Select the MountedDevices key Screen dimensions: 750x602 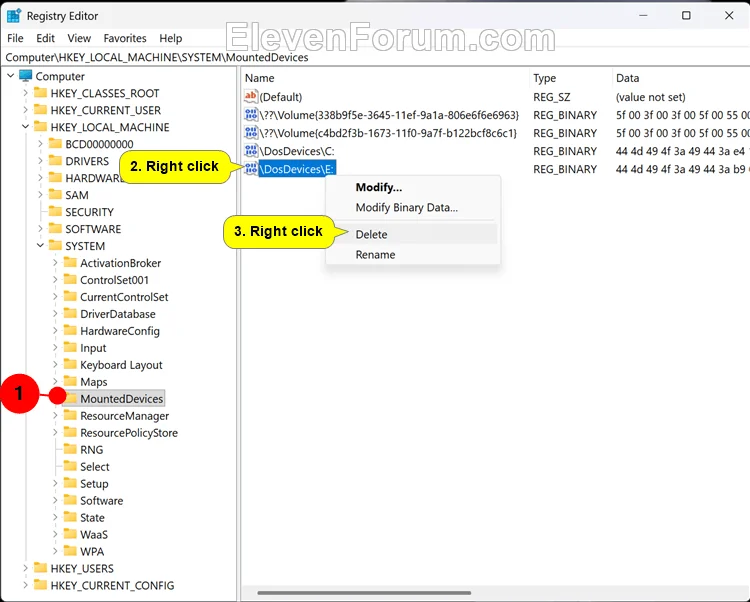(121, 398)
